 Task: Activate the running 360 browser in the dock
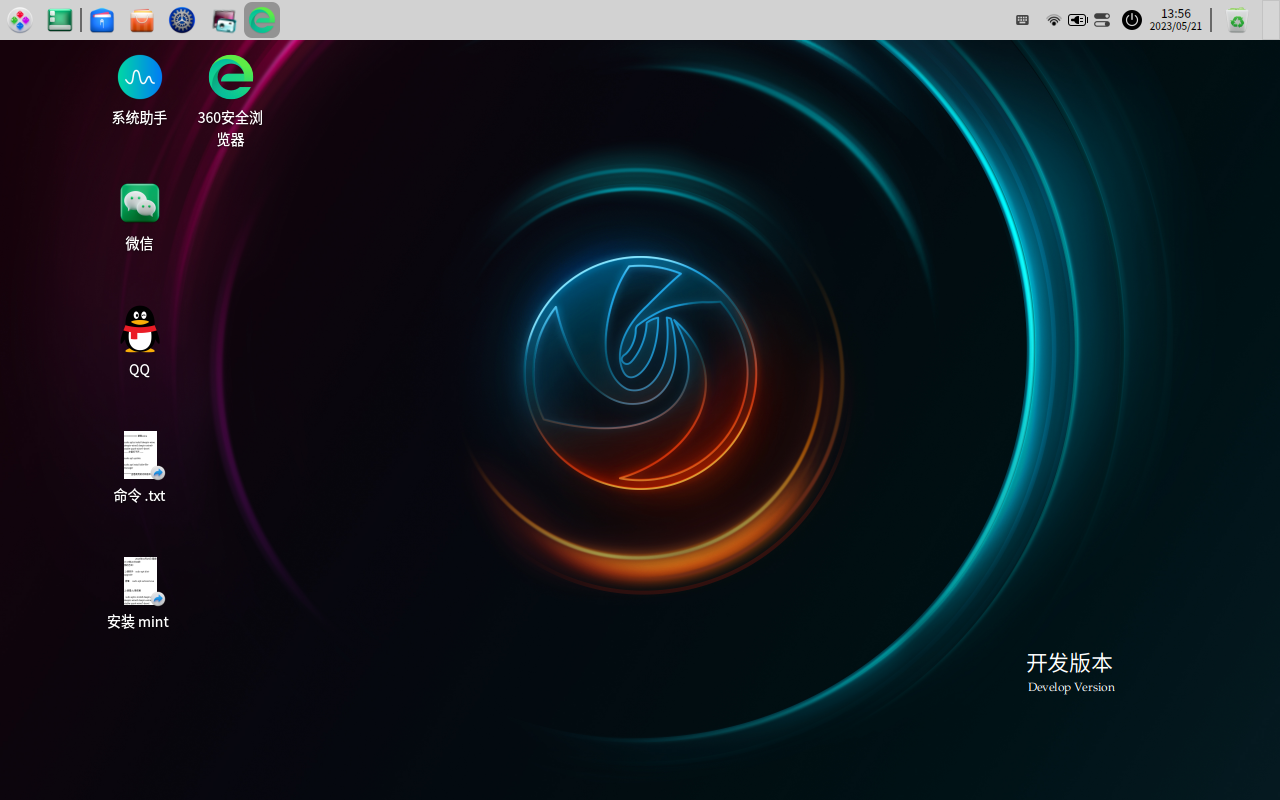261,20
